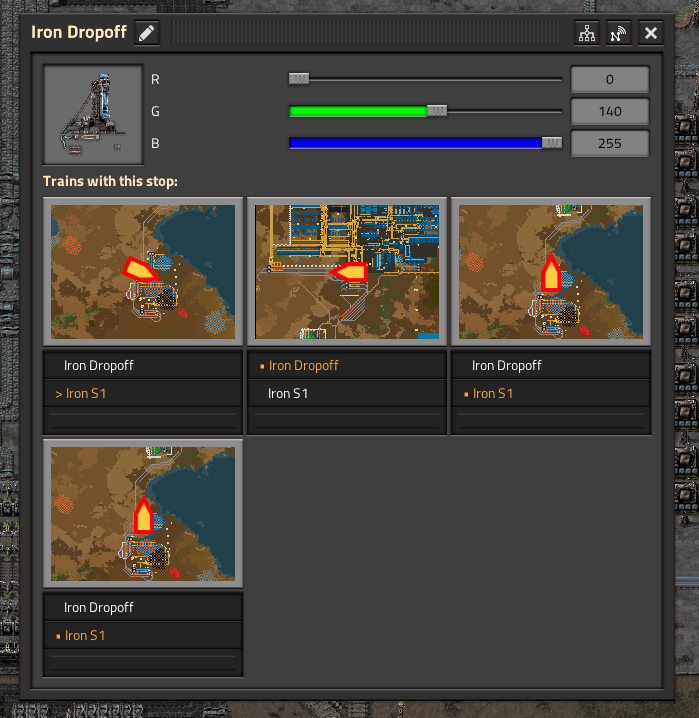This screenshot has height=718, width=699.
Task: Click the window title bar drag handle
Action: pyautogui.click(x=365, y=33)
